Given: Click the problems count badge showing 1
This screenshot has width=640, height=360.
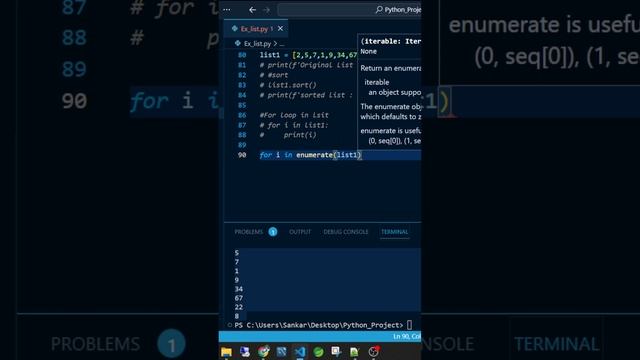Looking at the screenshot, I should (x=273, y=232).
